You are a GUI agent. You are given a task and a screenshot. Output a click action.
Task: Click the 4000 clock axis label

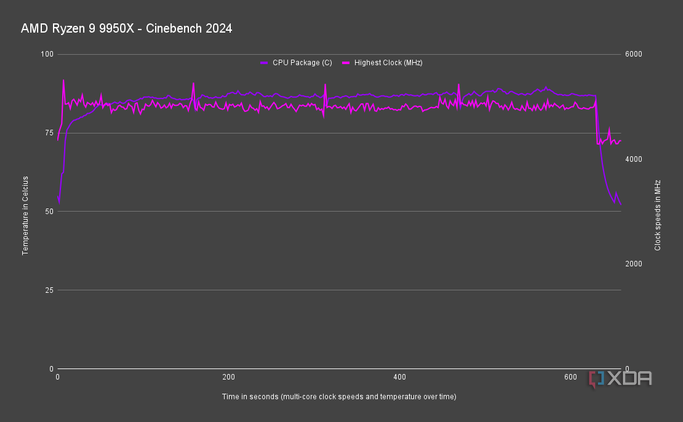(x=633, y=159)
